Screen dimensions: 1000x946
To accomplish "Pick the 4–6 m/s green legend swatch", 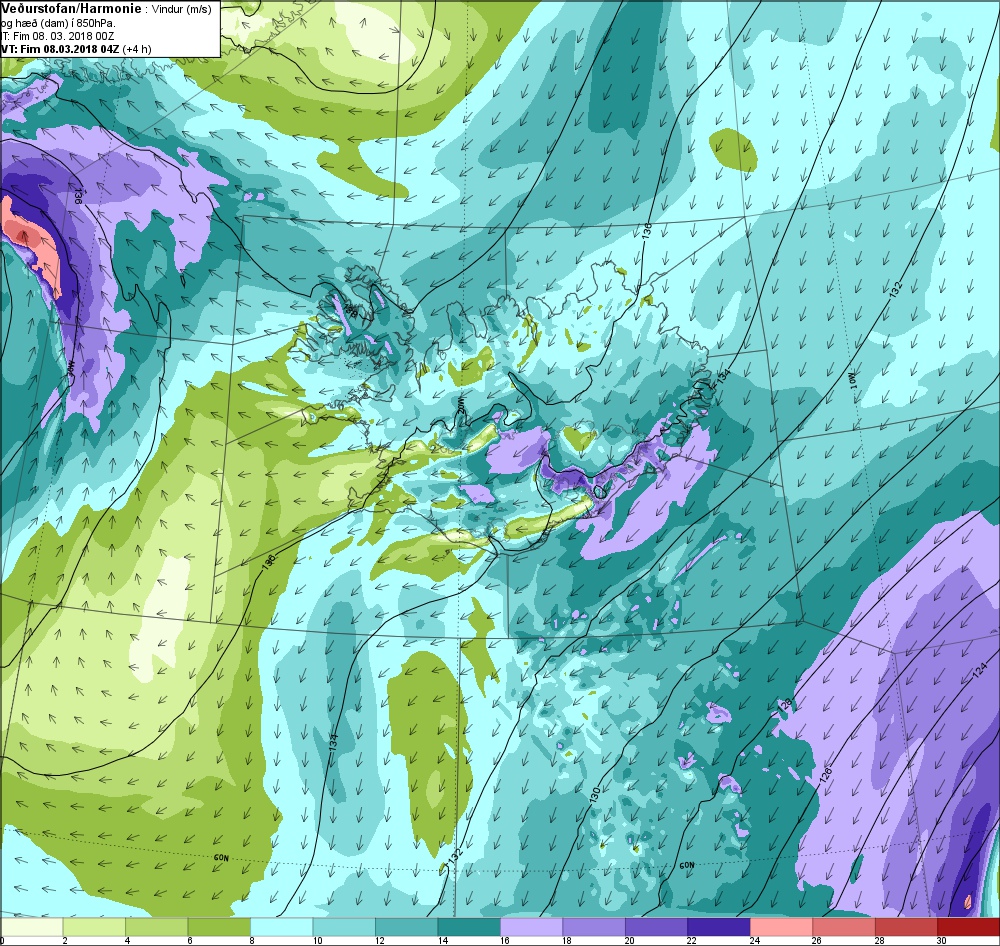I will tap(157, 926).
